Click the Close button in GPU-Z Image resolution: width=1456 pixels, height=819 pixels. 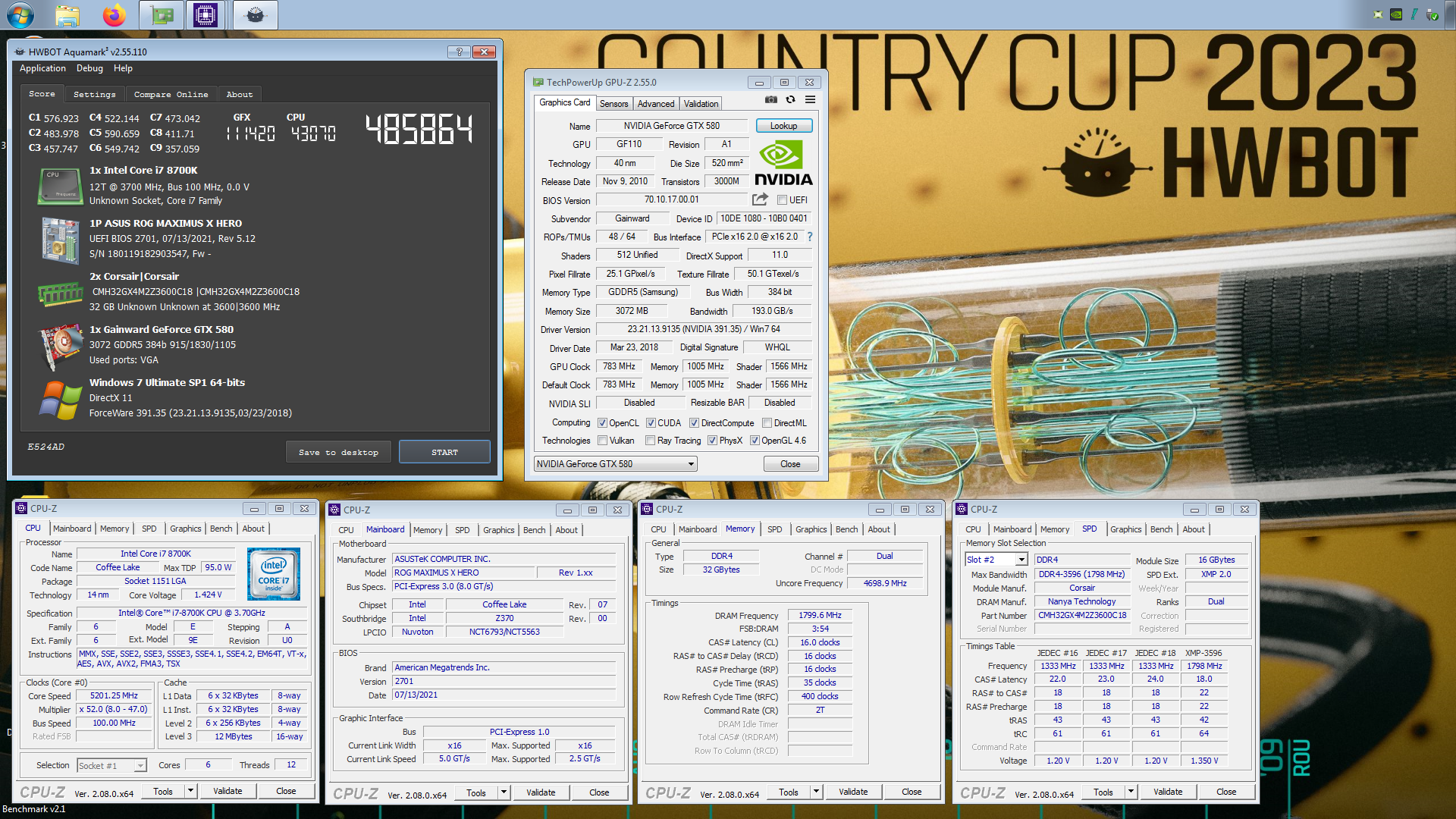click(790, 464)
